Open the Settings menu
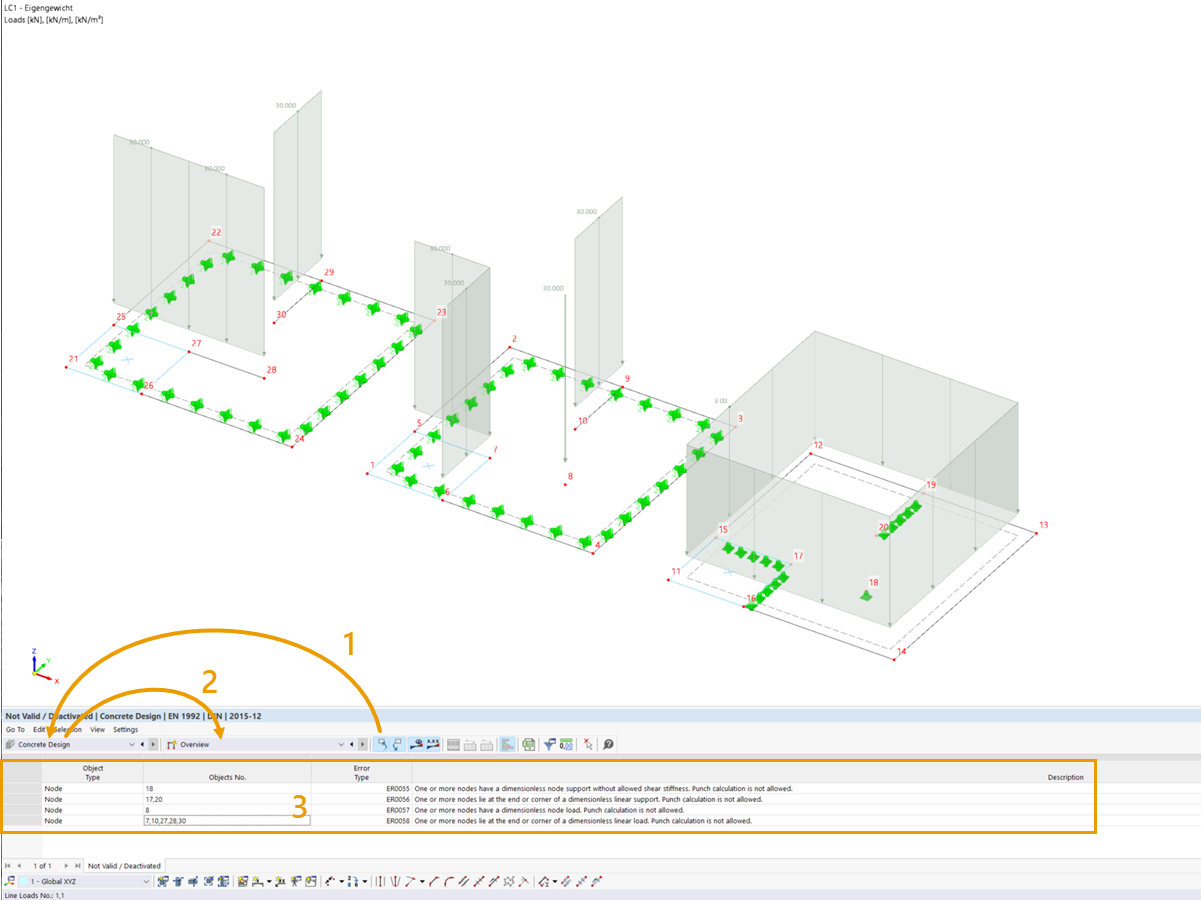The height and width of the screenshot is (900, 1201). pos(125,729)
